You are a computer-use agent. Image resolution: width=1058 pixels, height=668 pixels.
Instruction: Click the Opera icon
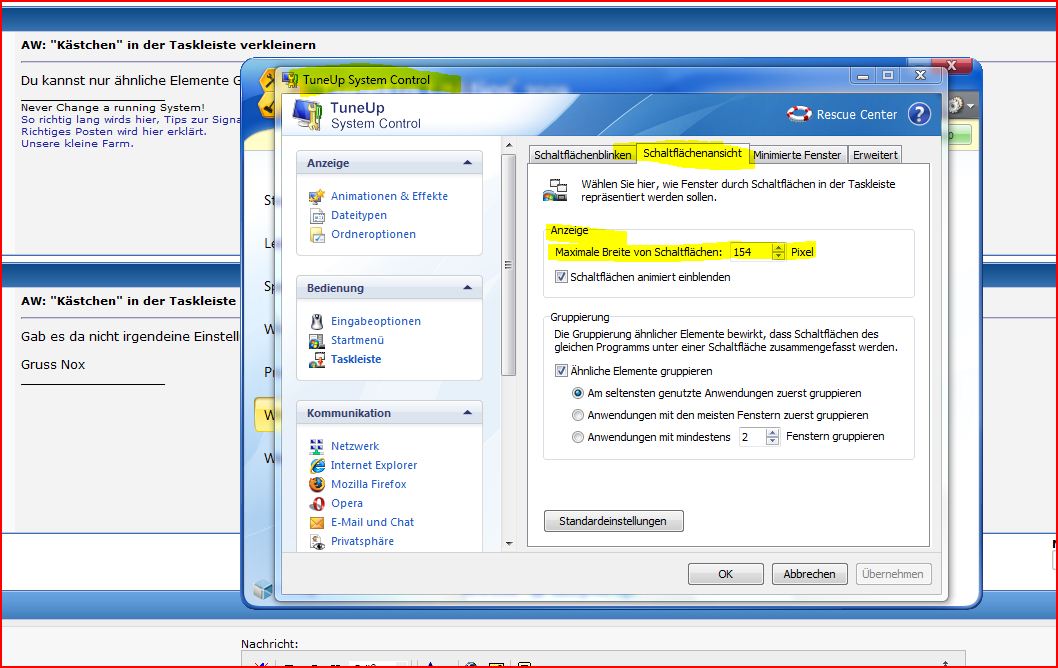[316, 503]
